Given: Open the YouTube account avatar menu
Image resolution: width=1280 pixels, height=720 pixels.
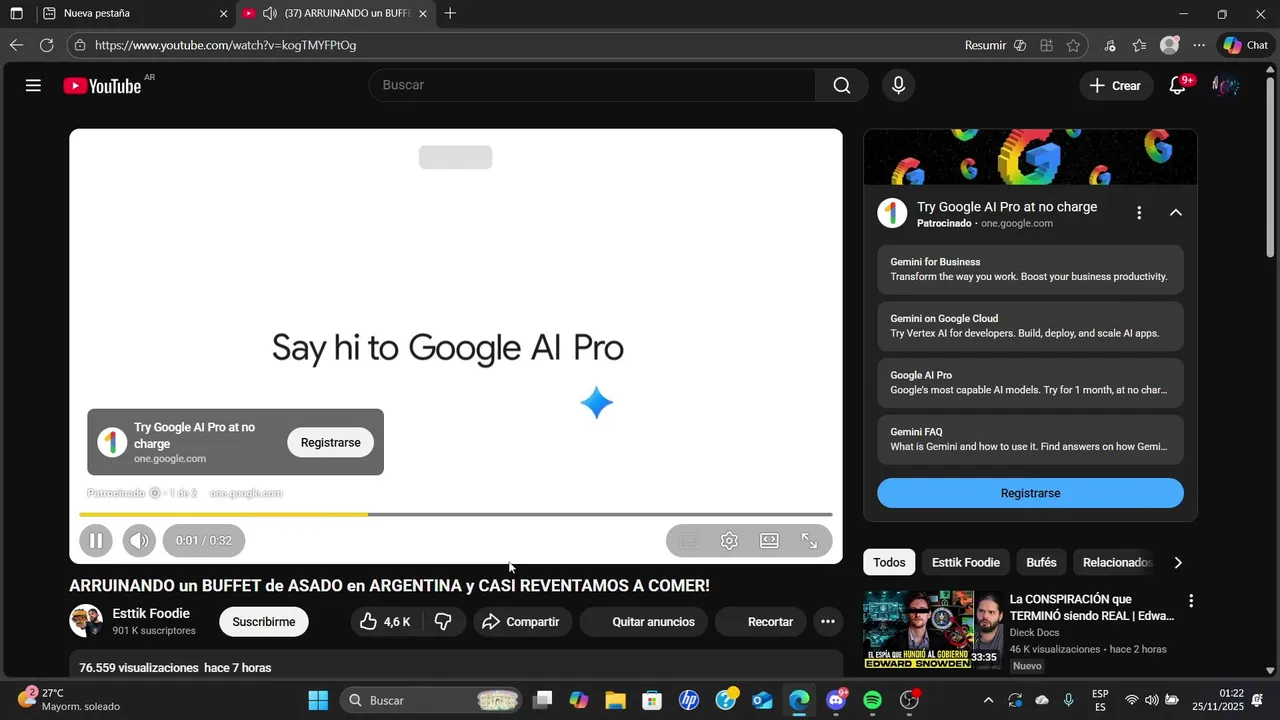Looking at the screenshot, I should (x=1225, y=86).
